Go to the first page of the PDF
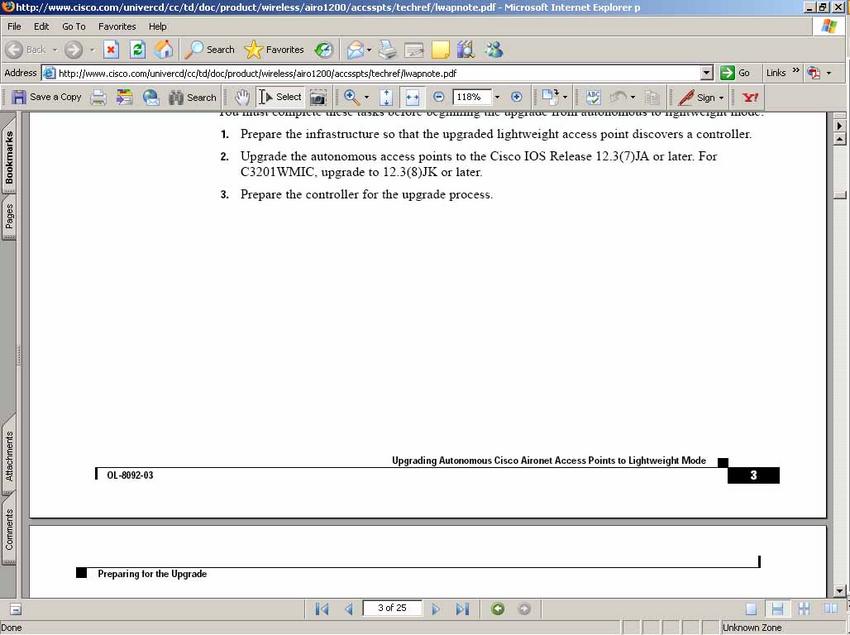Image resolution: width=850 pixels, height=635 pixels. click(322, 608)
